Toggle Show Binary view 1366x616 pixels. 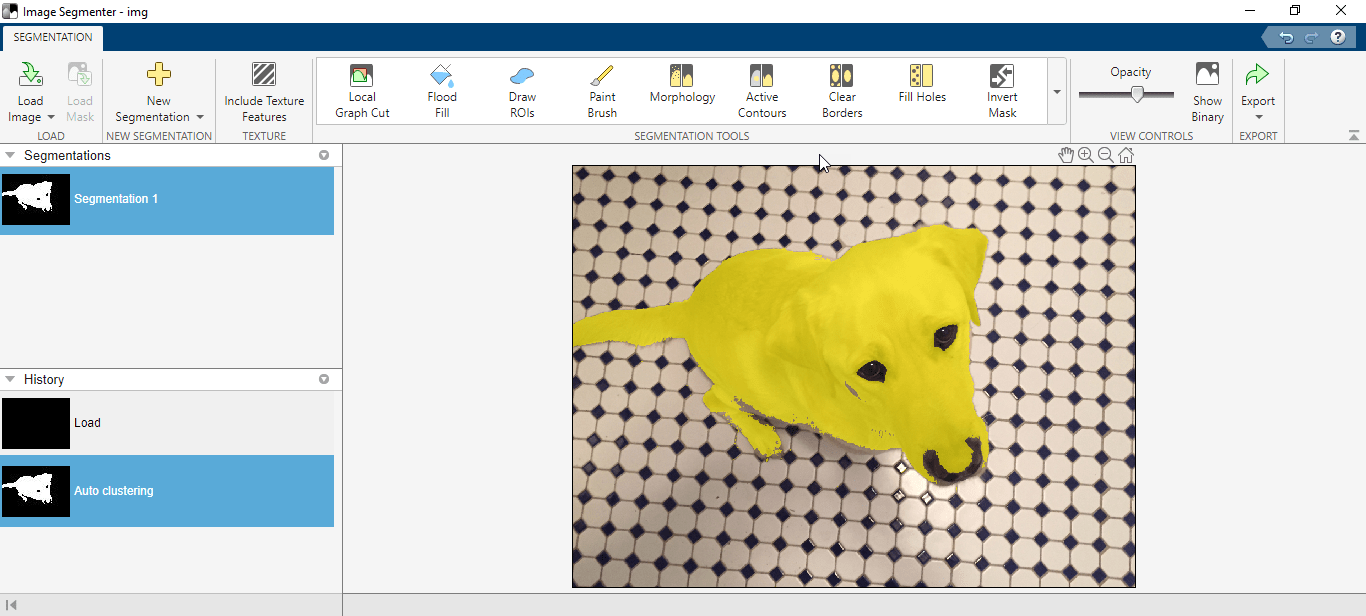[x=1207, y=91]
